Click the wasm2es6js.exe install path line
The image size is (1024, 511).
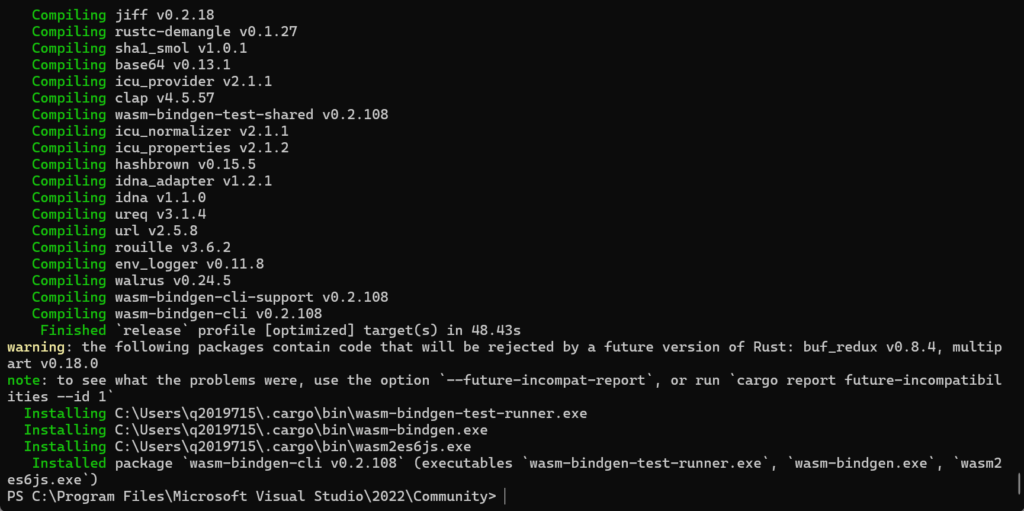(x=293, y=446)
